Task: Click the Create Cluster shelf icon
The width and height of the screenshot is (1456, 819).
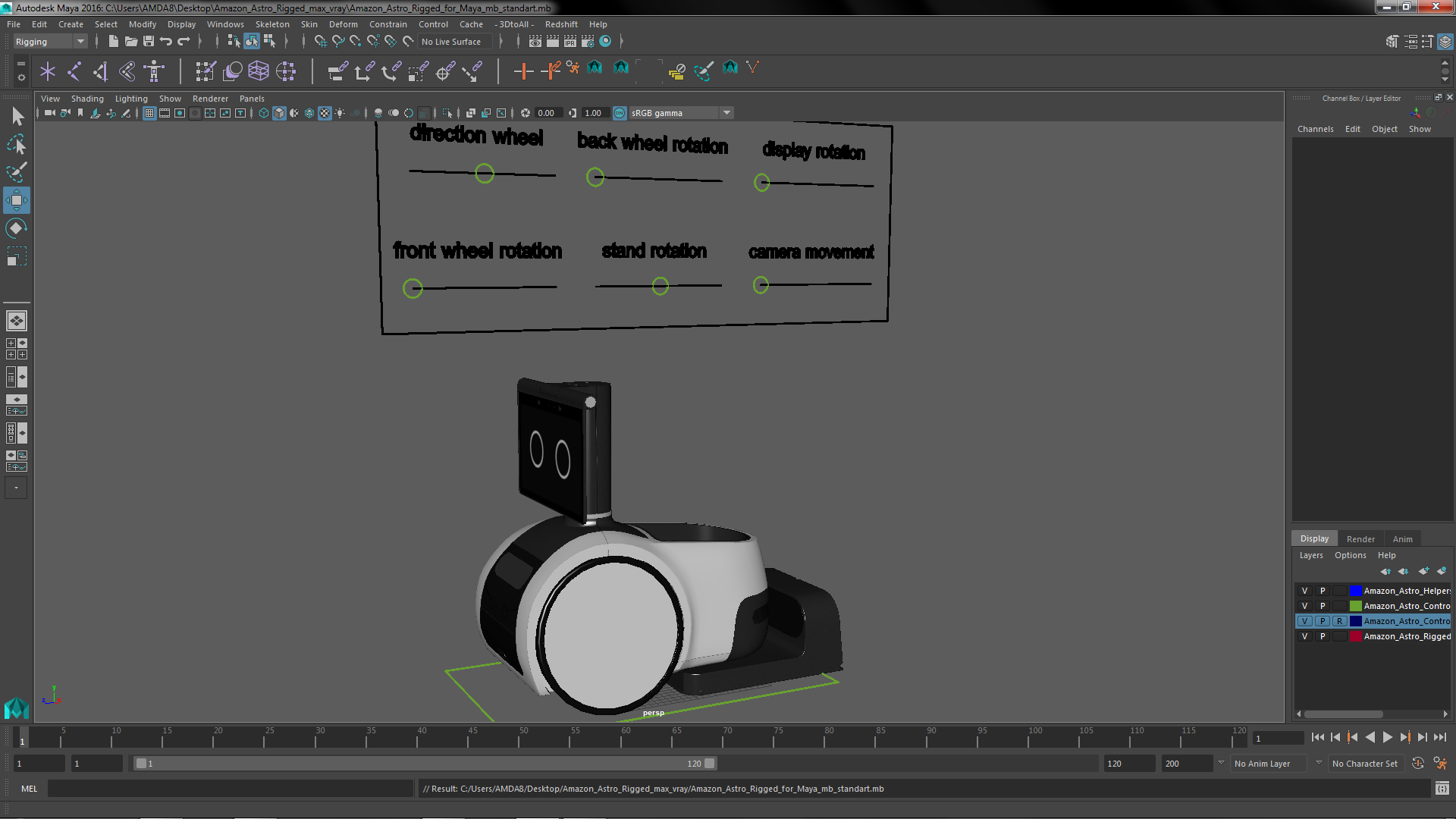Action: pos(286,71)
